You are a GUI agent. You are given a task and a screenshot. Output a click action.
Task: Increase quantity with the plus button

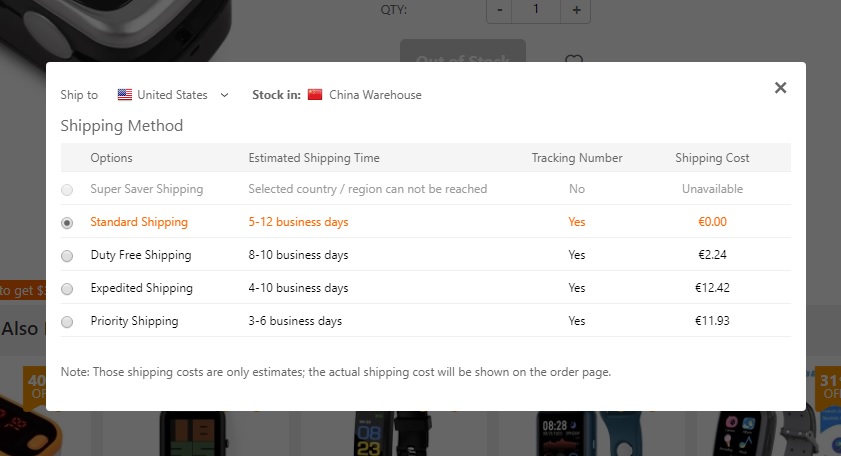(576, 10)
